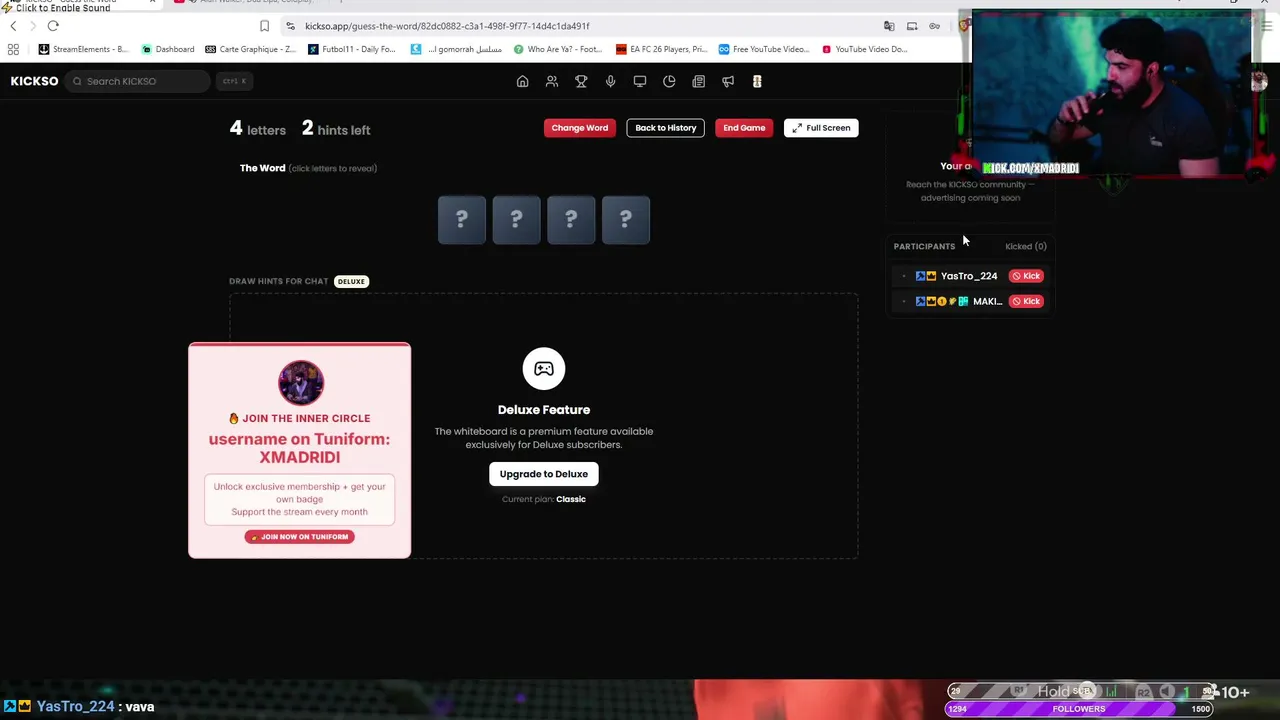Switch to Full Screen mode
Viewport: 1280px width, 720px height.
(821, 128)
